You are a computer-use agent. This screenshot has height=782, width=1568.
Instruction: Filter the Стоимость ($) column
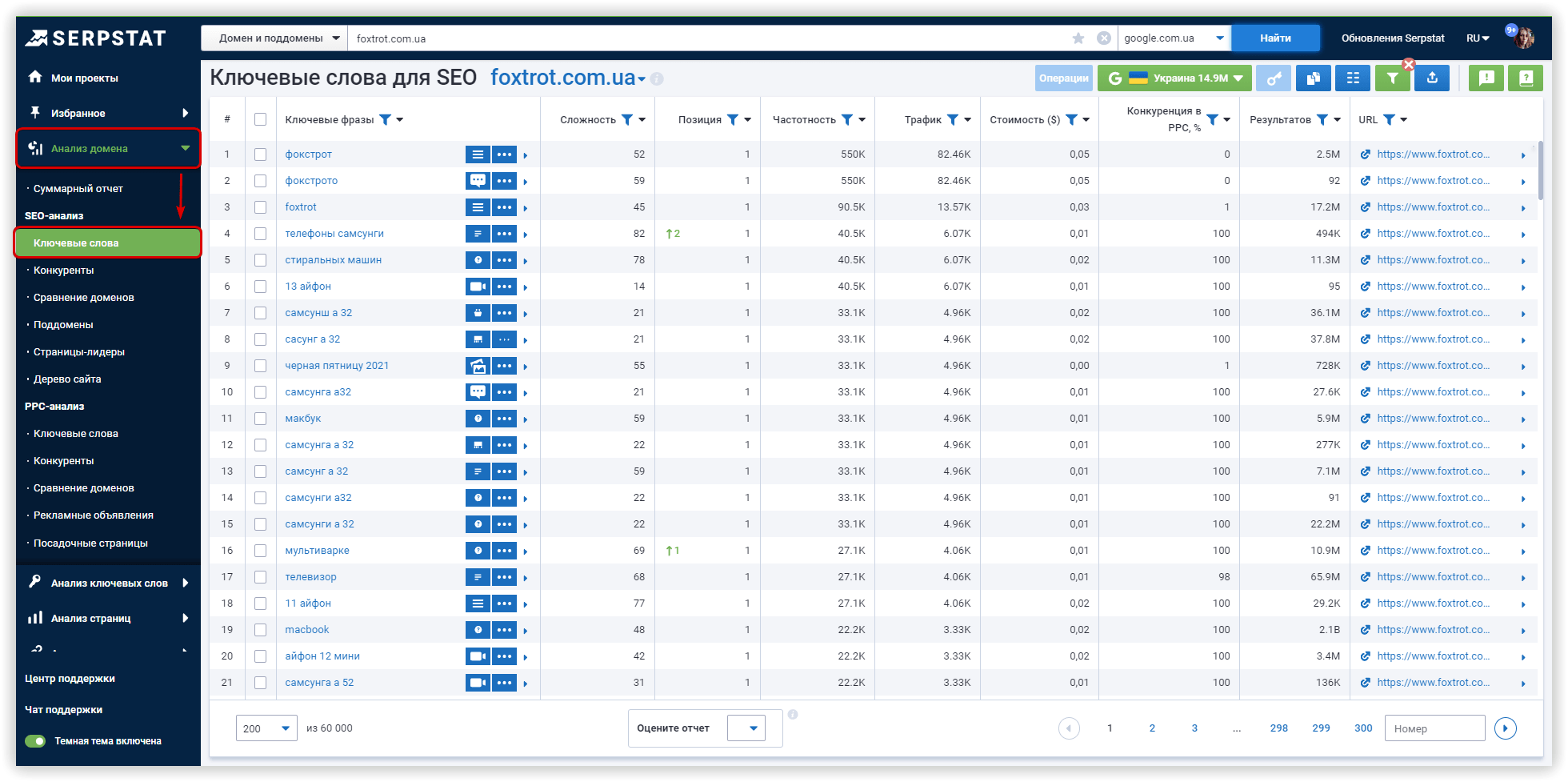click(1071, 120)
